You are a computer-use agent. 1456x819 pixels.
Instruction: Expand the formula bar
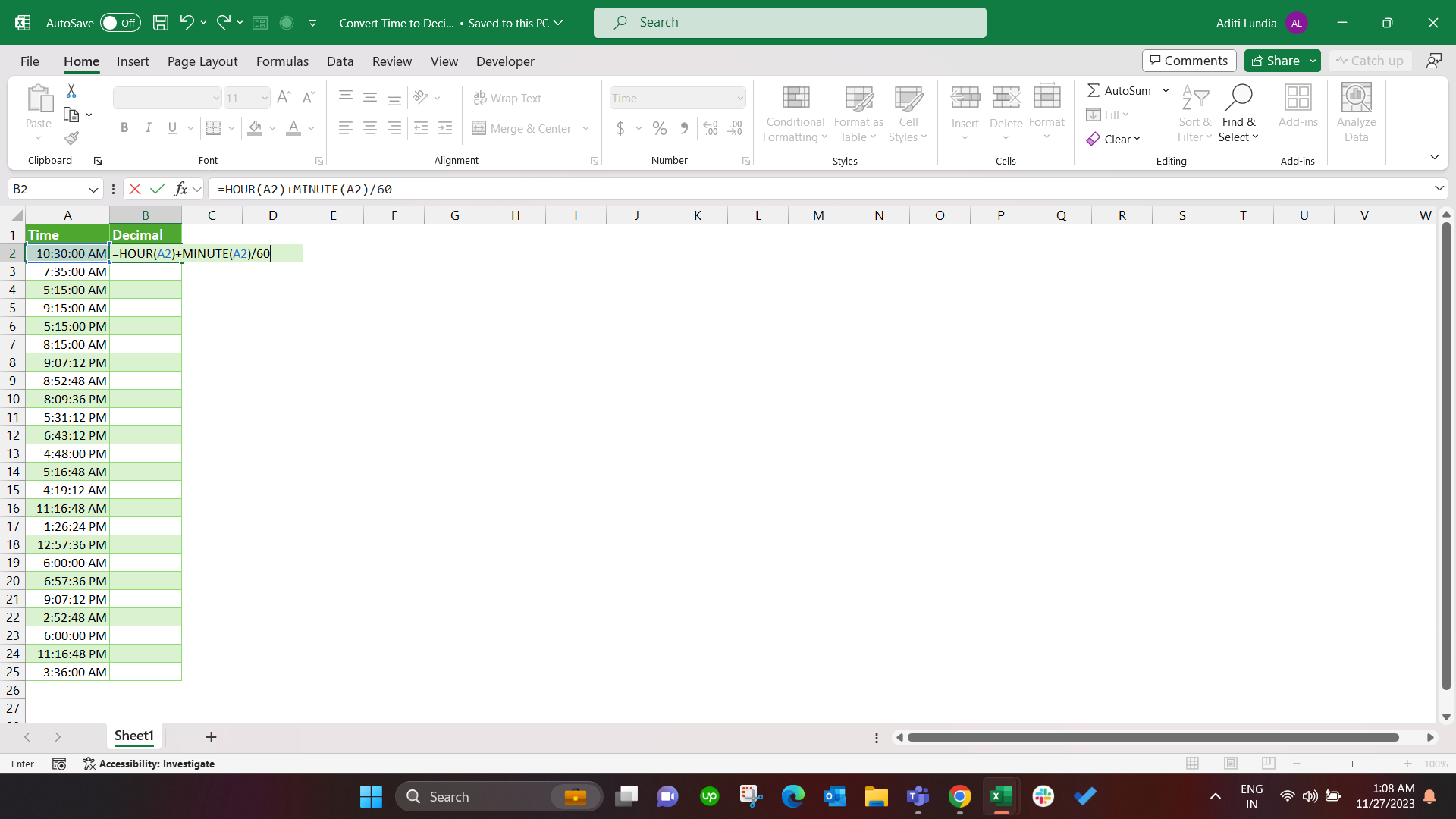[1439, 188]
